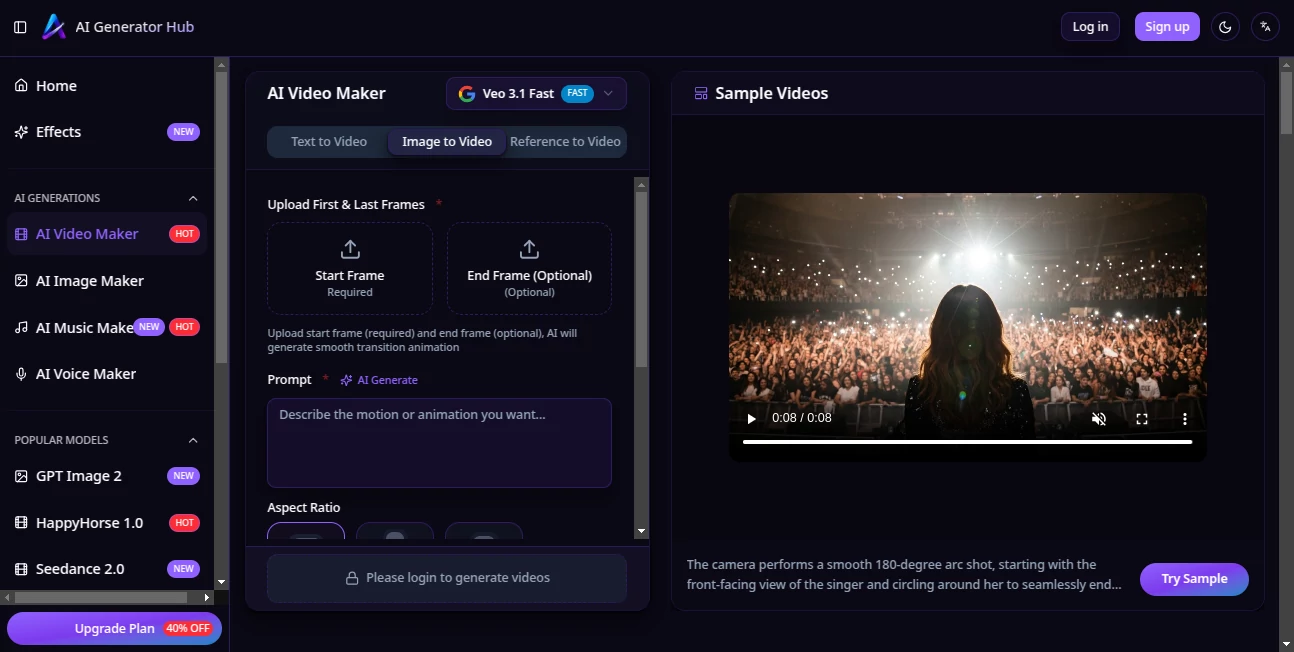The width and height of the screenshot is (1294, 652).
Task: Click the GPT Image 2 picture icon
Action: tap(21, 476)
